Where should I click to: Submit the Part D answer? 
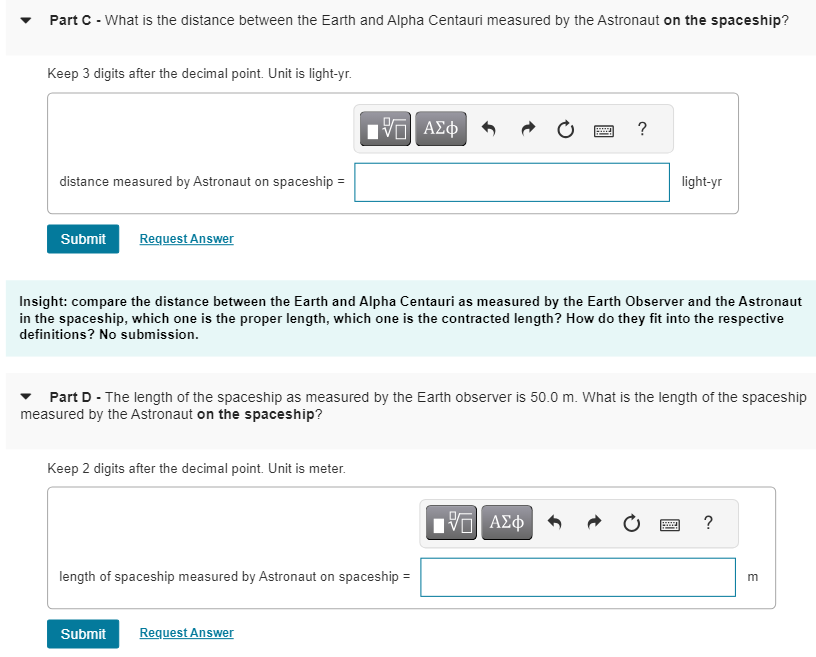82,633
